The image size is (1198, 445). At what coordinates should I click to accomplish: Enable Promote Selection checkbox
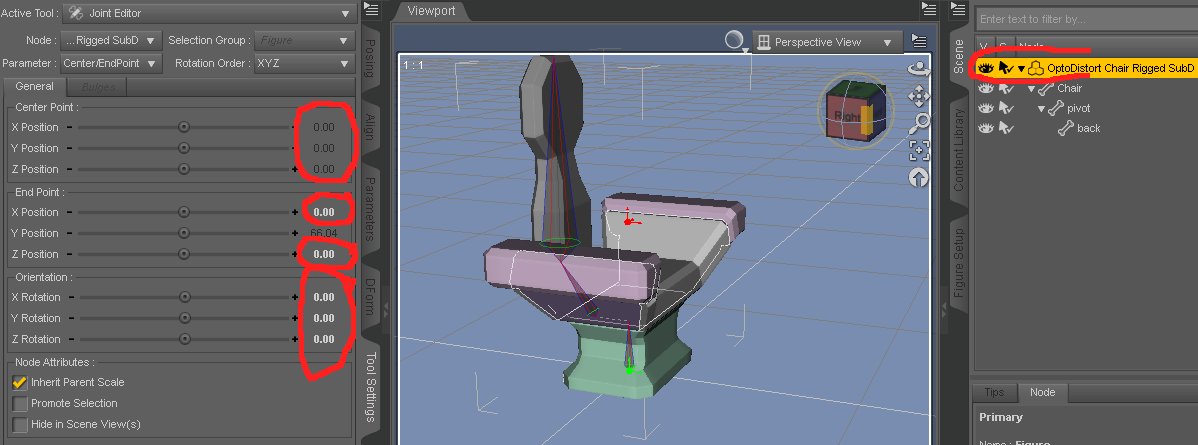coord(20,403)
